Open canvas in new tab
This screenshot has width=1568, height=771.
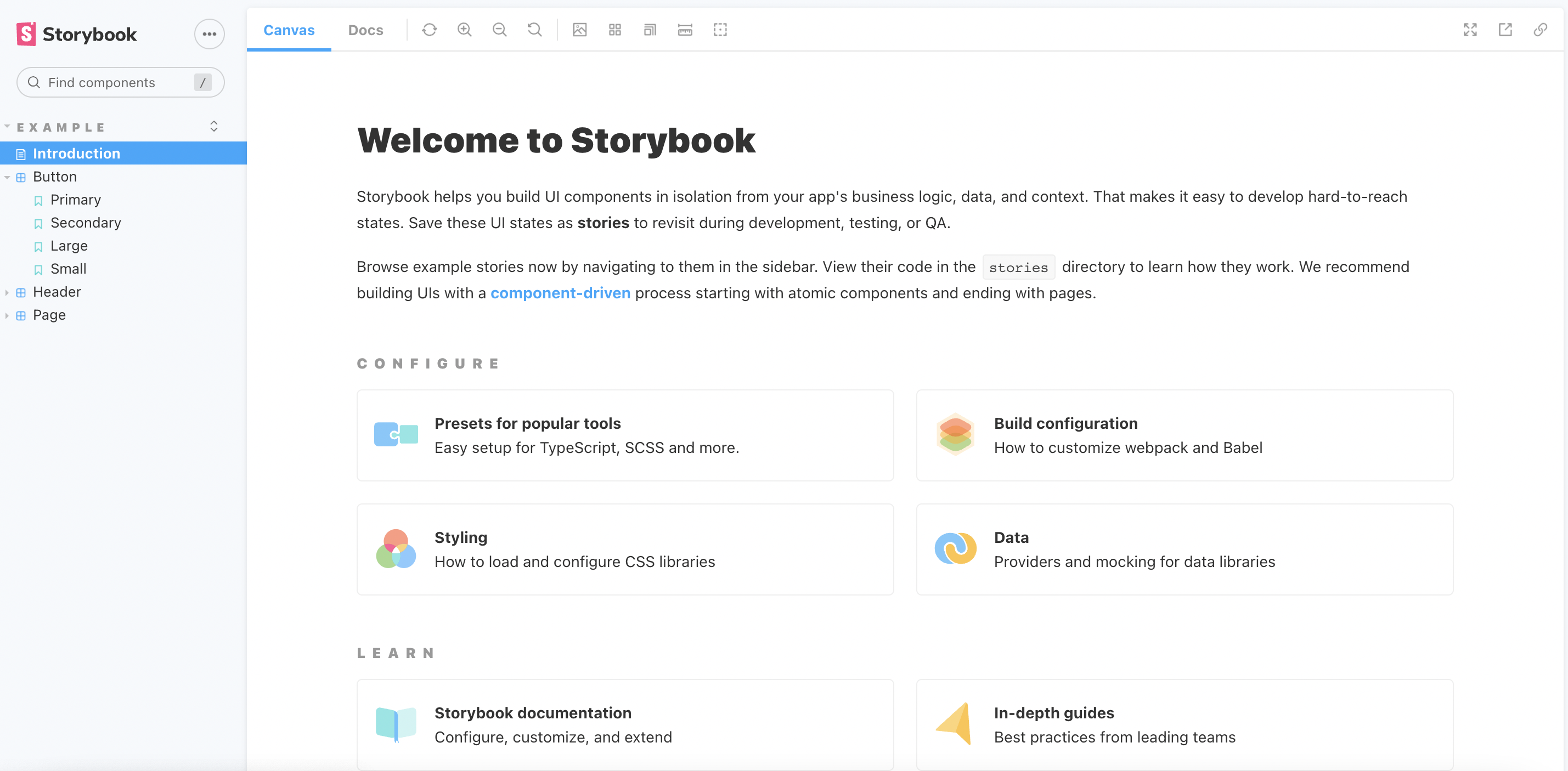1505,30
